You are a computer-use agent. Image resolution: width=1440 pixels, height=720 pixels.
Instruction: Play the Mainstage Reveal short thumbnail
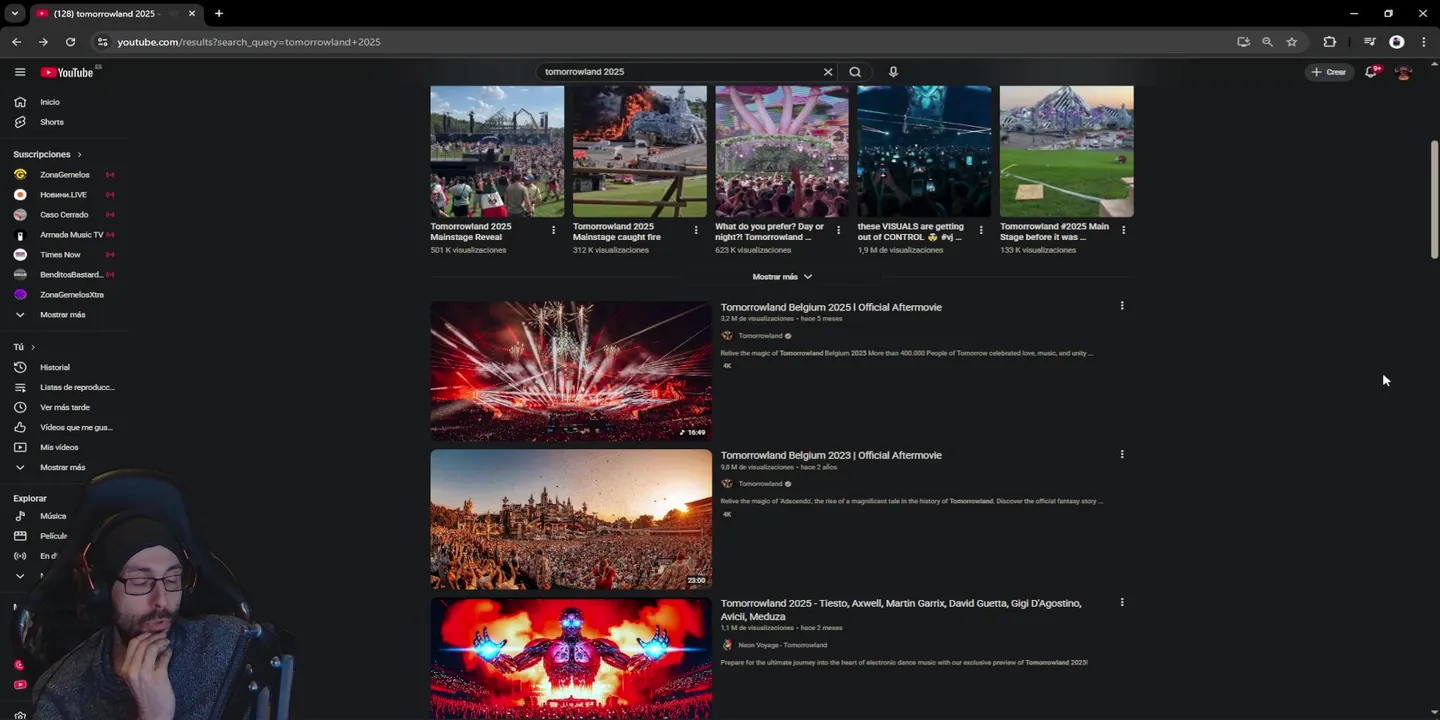coord(497,151)
